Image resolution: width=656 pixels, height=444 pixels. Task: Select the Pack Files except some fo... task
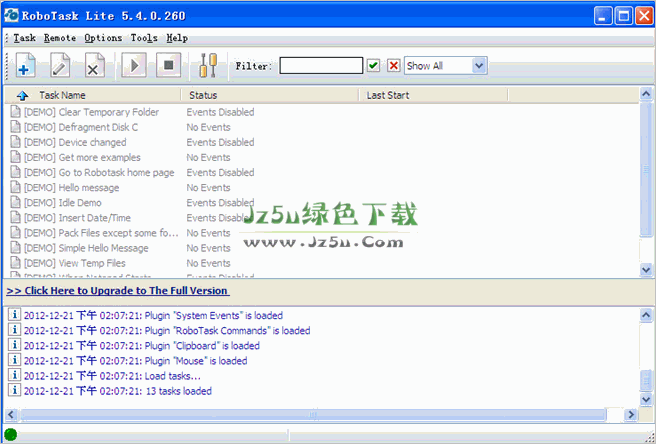click(x=101, y=233)
